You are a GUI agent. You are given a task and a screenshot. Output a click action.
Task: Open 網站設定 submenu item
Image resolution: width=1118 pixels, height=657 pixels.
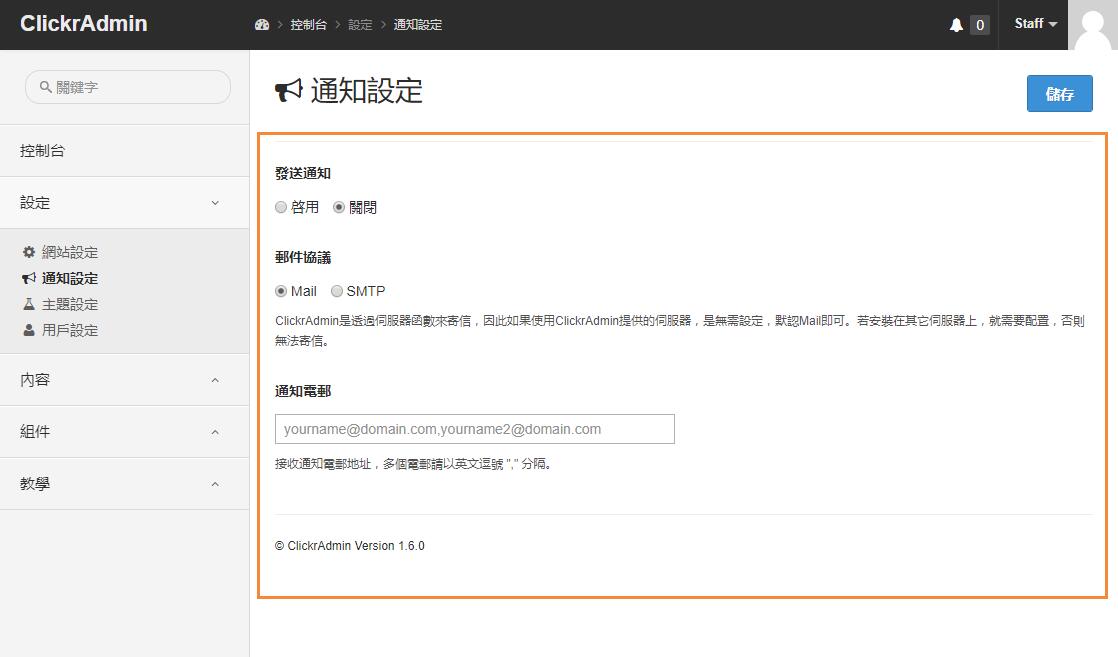(70, 252)
